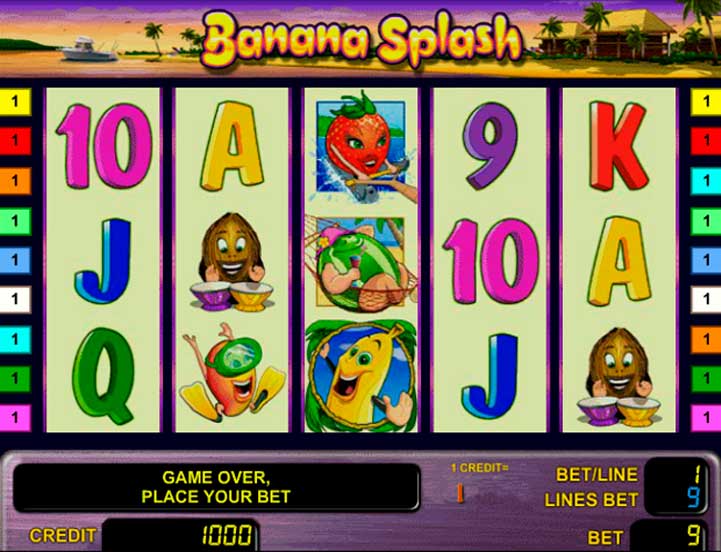721x552 pixels.
Task: Click the Game Over message panel
Action: (216, 487)
